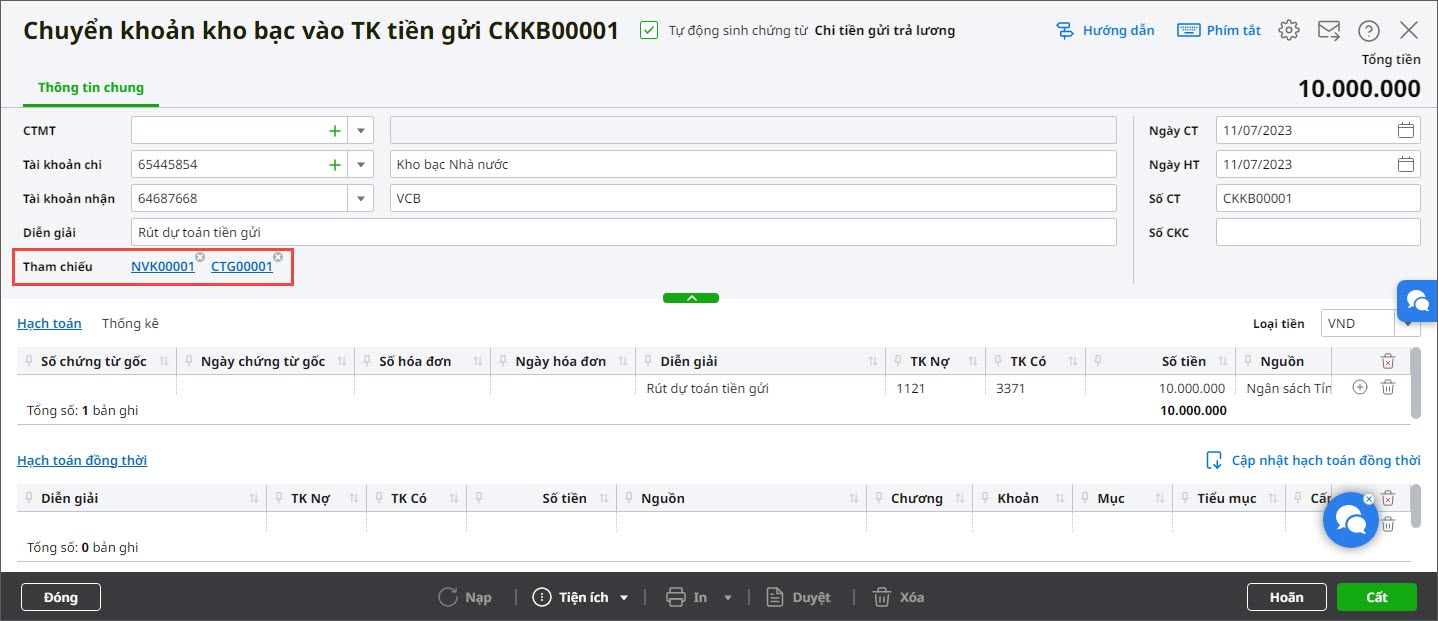
Task: Click trash icon in Hạch toán đồng thời header
Action: (1388, 497)
